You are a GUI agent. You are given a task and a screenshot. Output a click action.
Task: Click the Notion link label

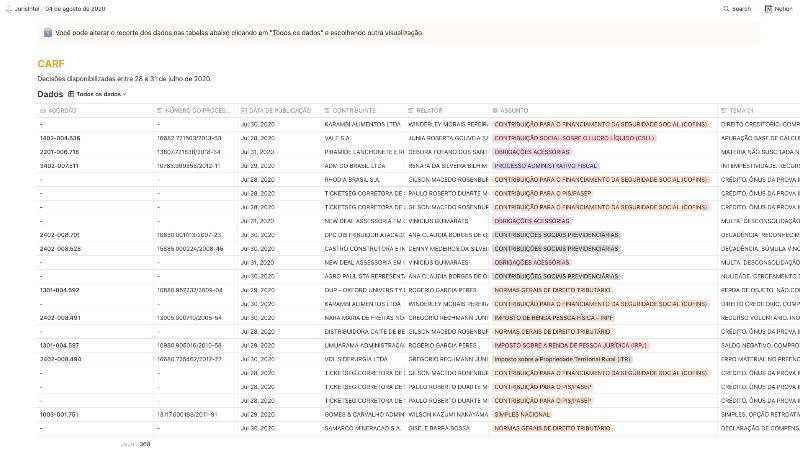tap(783, 9)
